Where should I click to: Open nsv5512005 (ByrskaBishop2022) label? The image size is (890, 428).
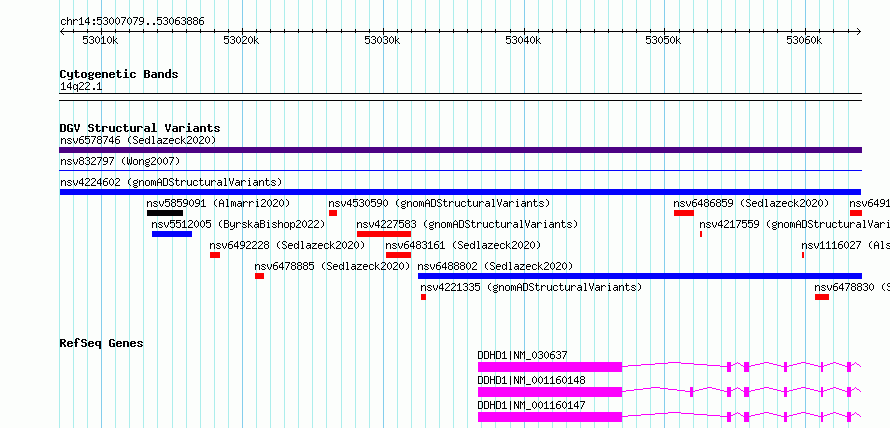point(238,224)
